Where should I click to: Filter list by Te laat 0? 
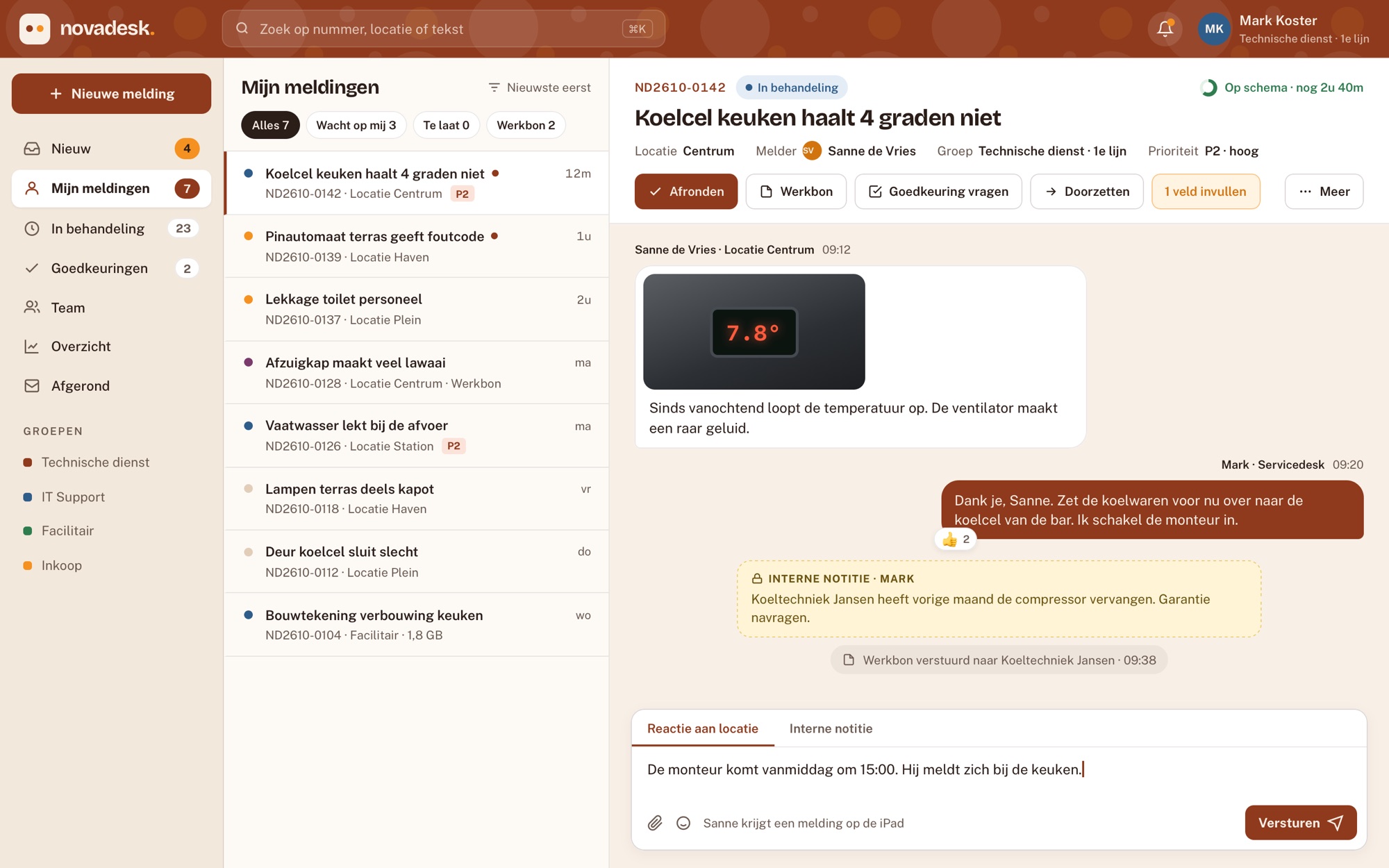pyautogui.click(x=446, y=125)
